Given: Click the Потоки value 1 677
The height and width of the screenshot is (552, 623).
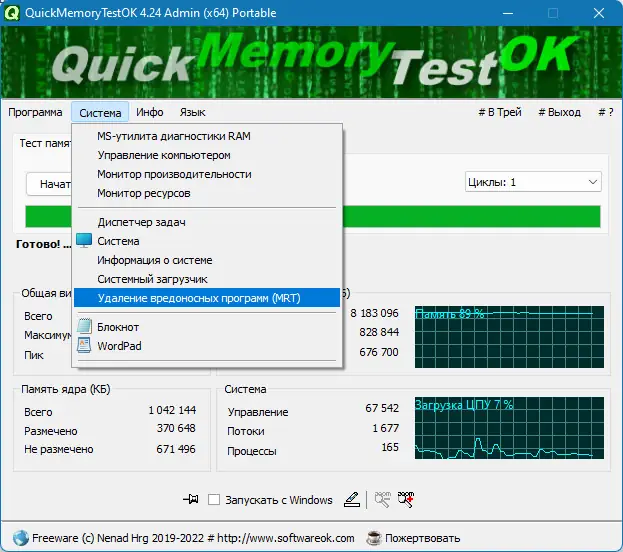Looking at the screenshot, I should (385, 428).
